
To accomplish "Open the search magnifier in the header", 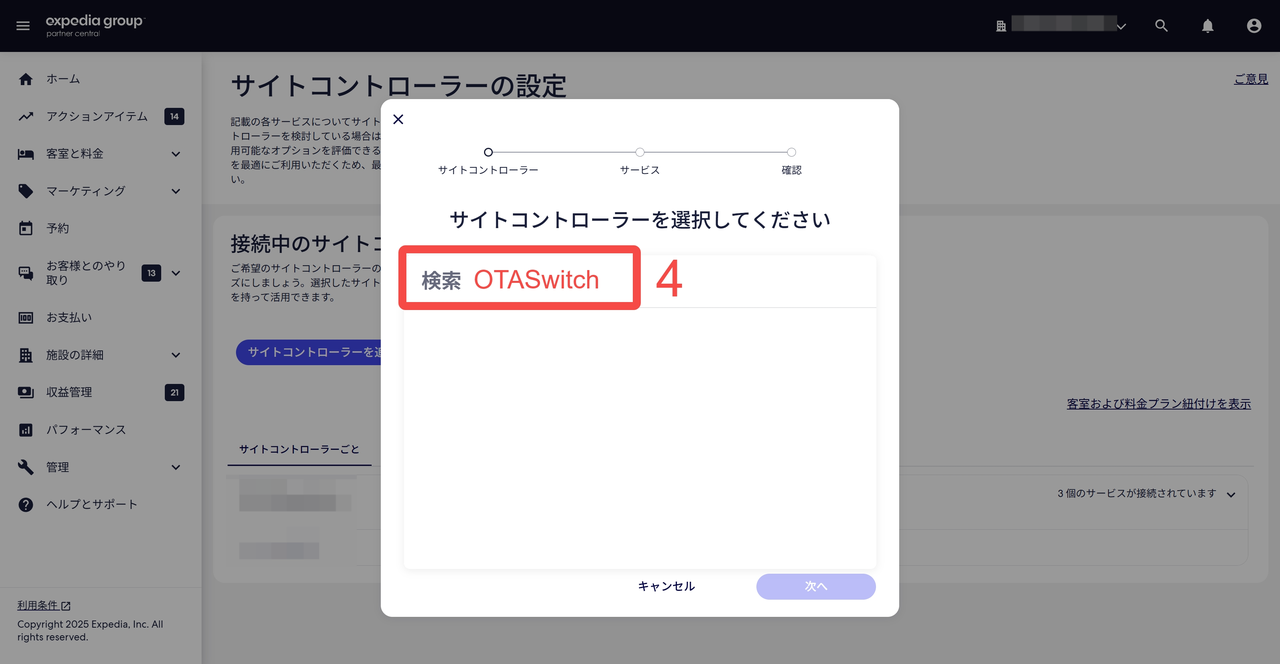I will coord(1161,26).
